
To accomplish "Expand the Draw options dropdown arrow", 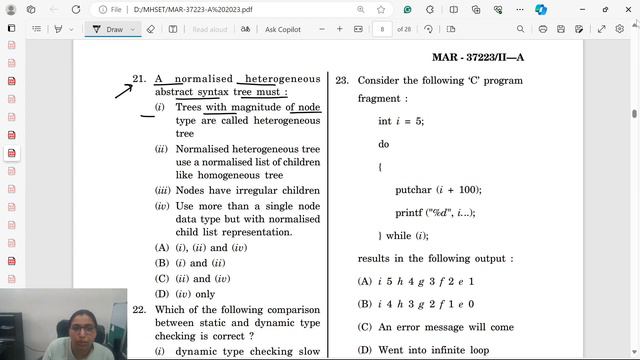I will (x=133, y=29).
